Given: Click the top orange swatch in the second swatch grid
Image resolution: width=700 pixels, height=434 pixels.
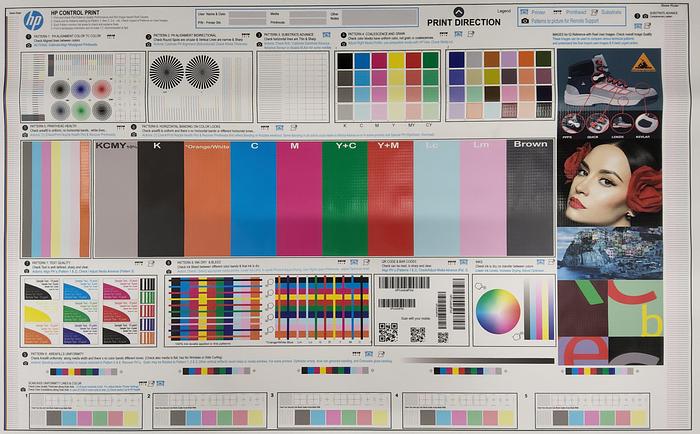Looking at the screenshot, I should coord(526,59).
